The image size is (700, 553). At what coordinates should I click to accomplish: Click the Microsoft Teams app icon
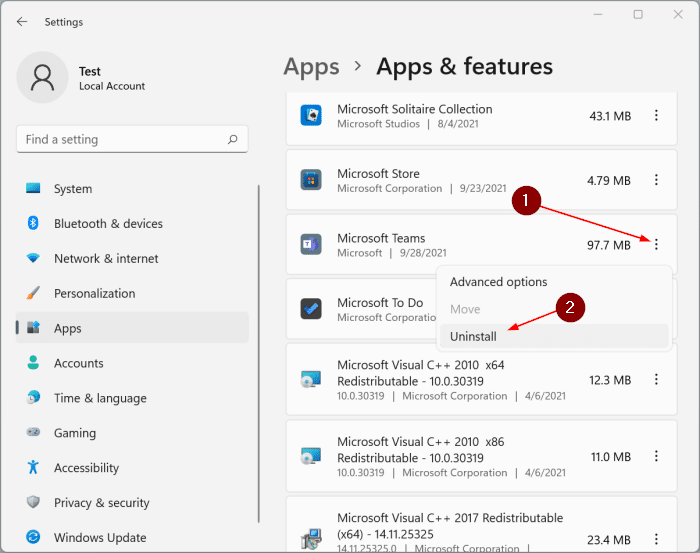coord(311,244)
